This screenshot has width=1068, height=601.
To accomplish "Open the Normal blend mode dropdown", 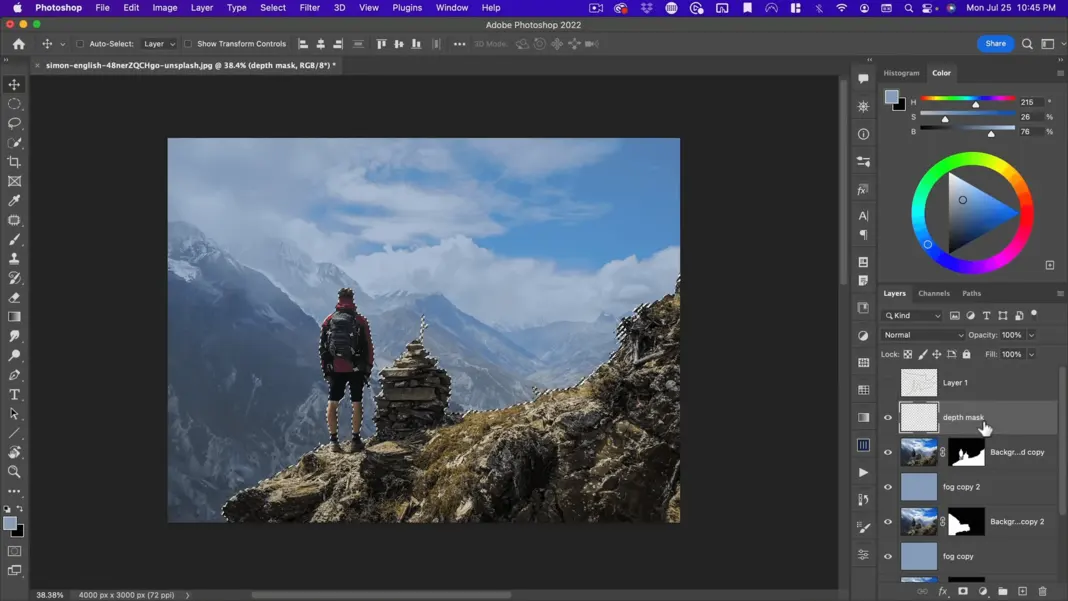I will 923,335.
